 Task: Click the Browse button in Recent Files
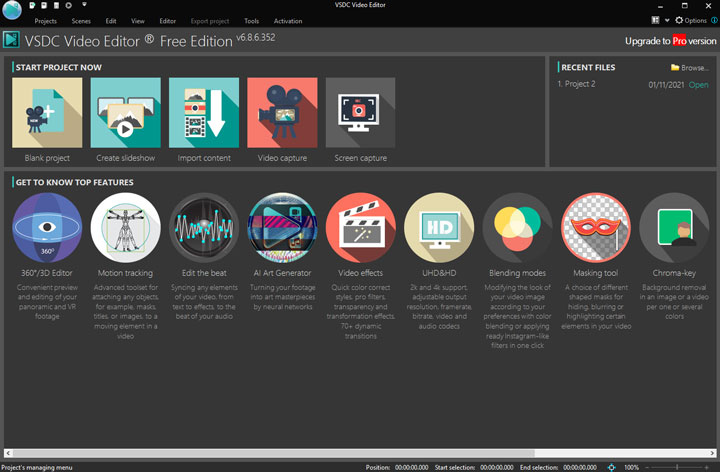click(690, 67)
